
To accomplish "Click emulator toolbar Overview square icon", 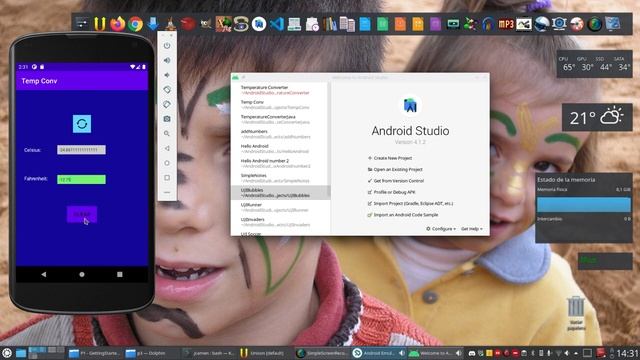I will click(x=167, y=178).
